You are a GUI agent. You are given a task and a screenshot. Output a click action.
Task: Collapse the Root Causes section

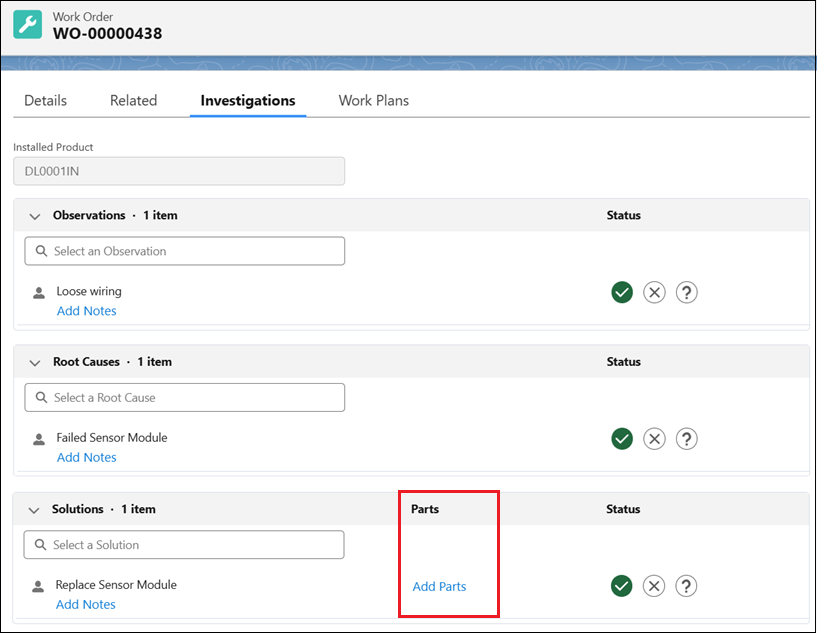[35, 363]
